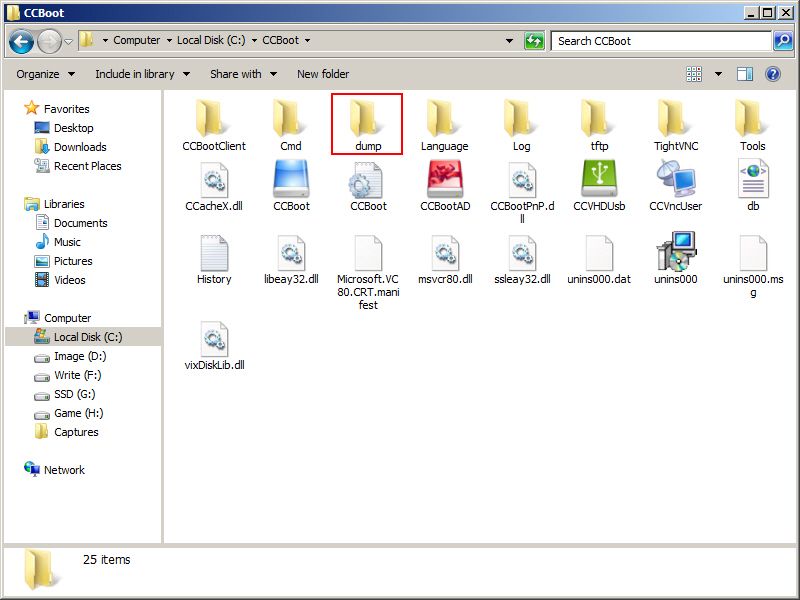Open Write (F:) drive
The height and width of the screenshot is (600, 800).
[x=68, y=375]
